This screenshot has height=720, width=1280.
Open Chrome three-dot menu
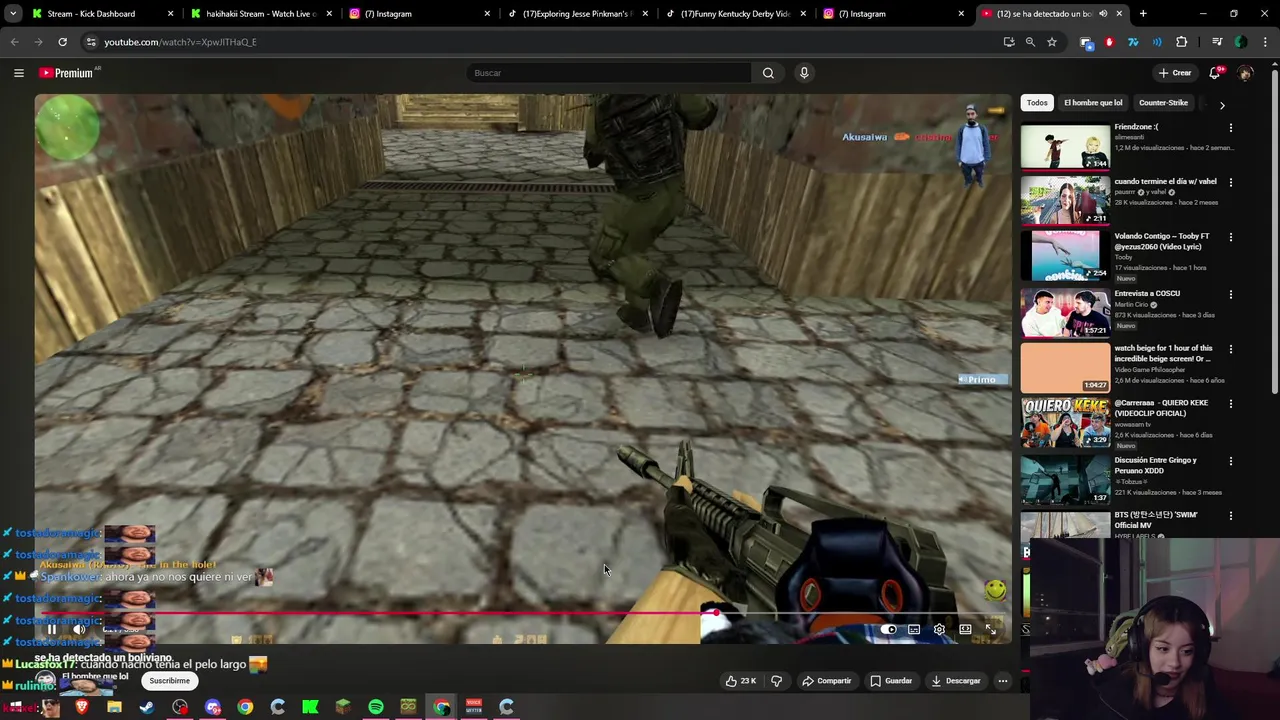tap(1266, 42)
